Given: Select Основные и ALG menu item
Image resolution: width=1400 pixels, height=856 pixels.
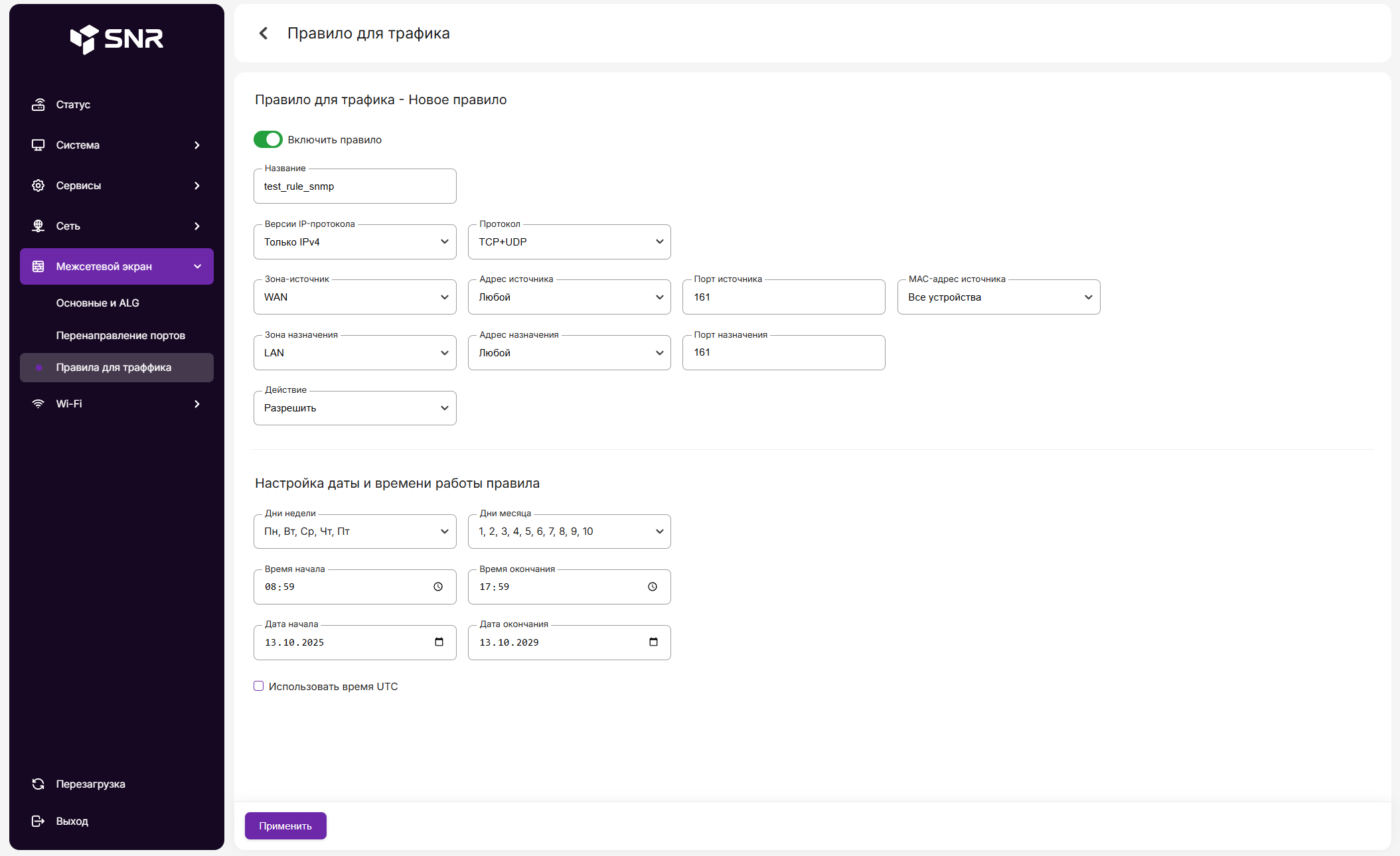Looking at the screenshot, I should click(x=98, y=303).
